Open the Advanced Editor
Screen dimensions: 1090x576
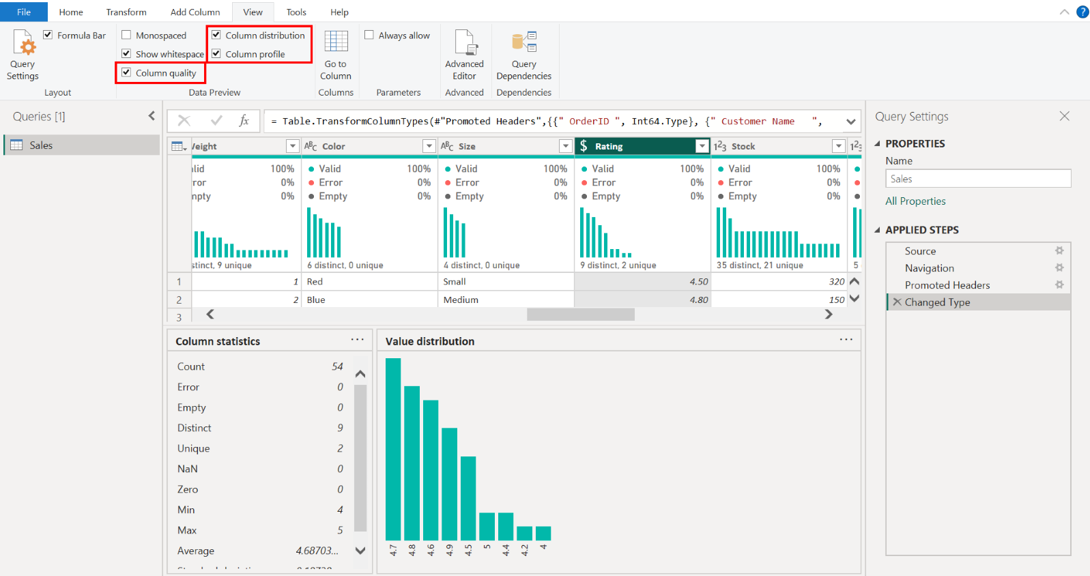pyautogui.click(x=464, y=55)
